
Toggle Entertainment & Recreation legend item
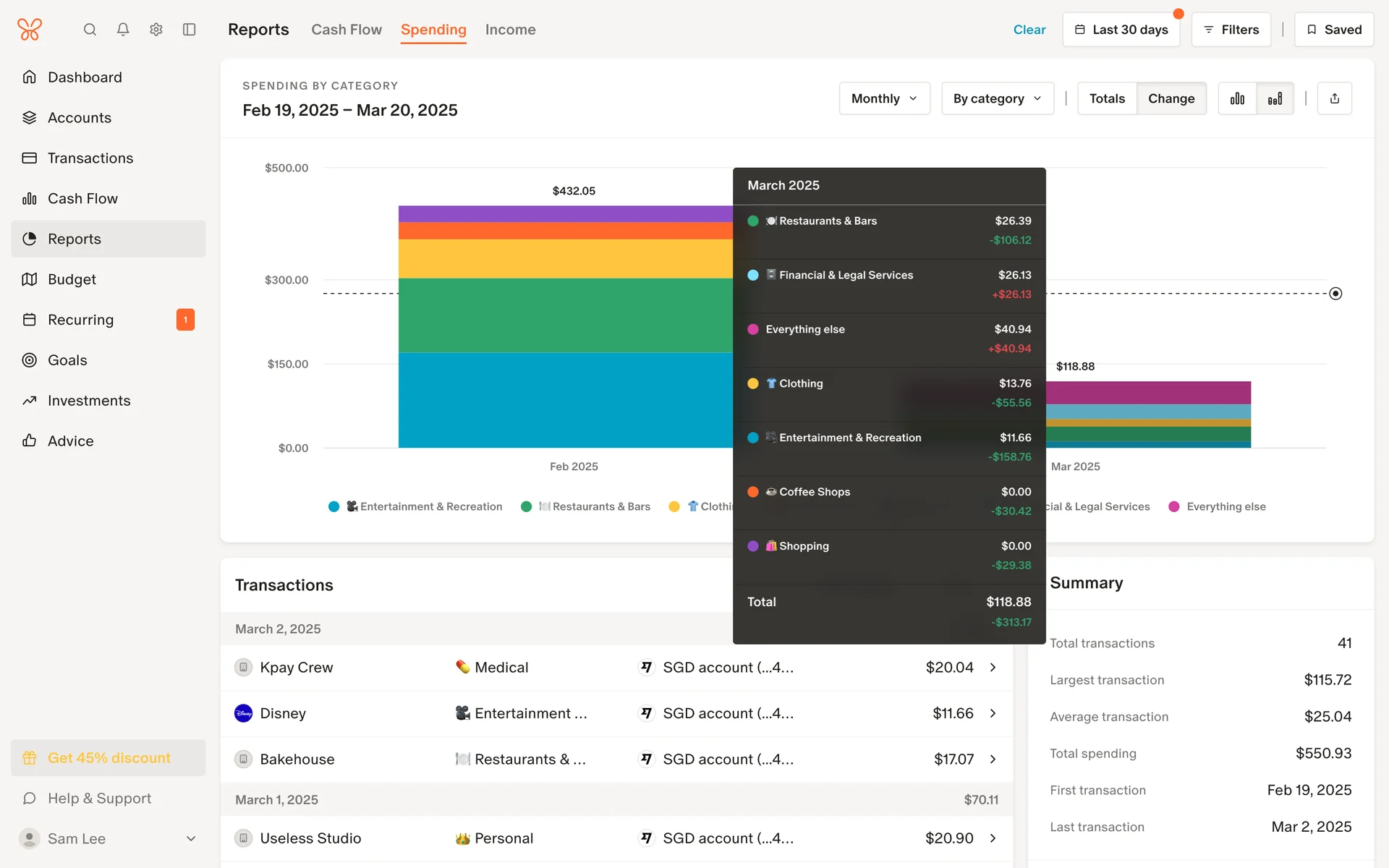(416, 506)
